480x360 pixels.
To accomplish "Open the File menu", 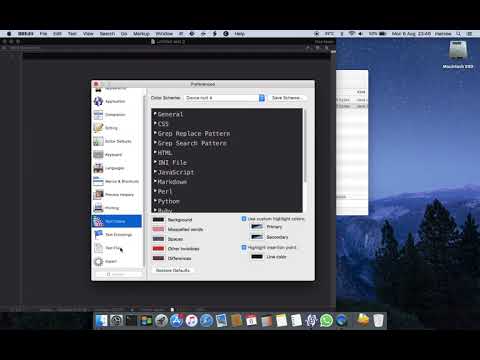I will tap(43, 34).
